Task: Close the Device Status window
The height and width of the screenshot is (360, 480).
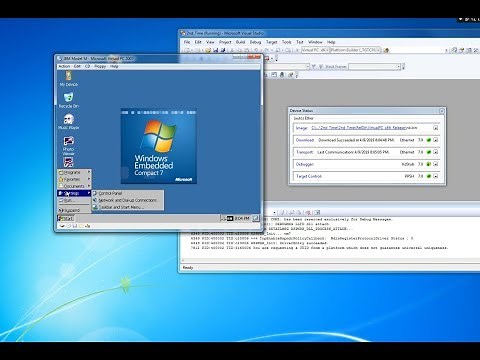Action: point(442,111)
